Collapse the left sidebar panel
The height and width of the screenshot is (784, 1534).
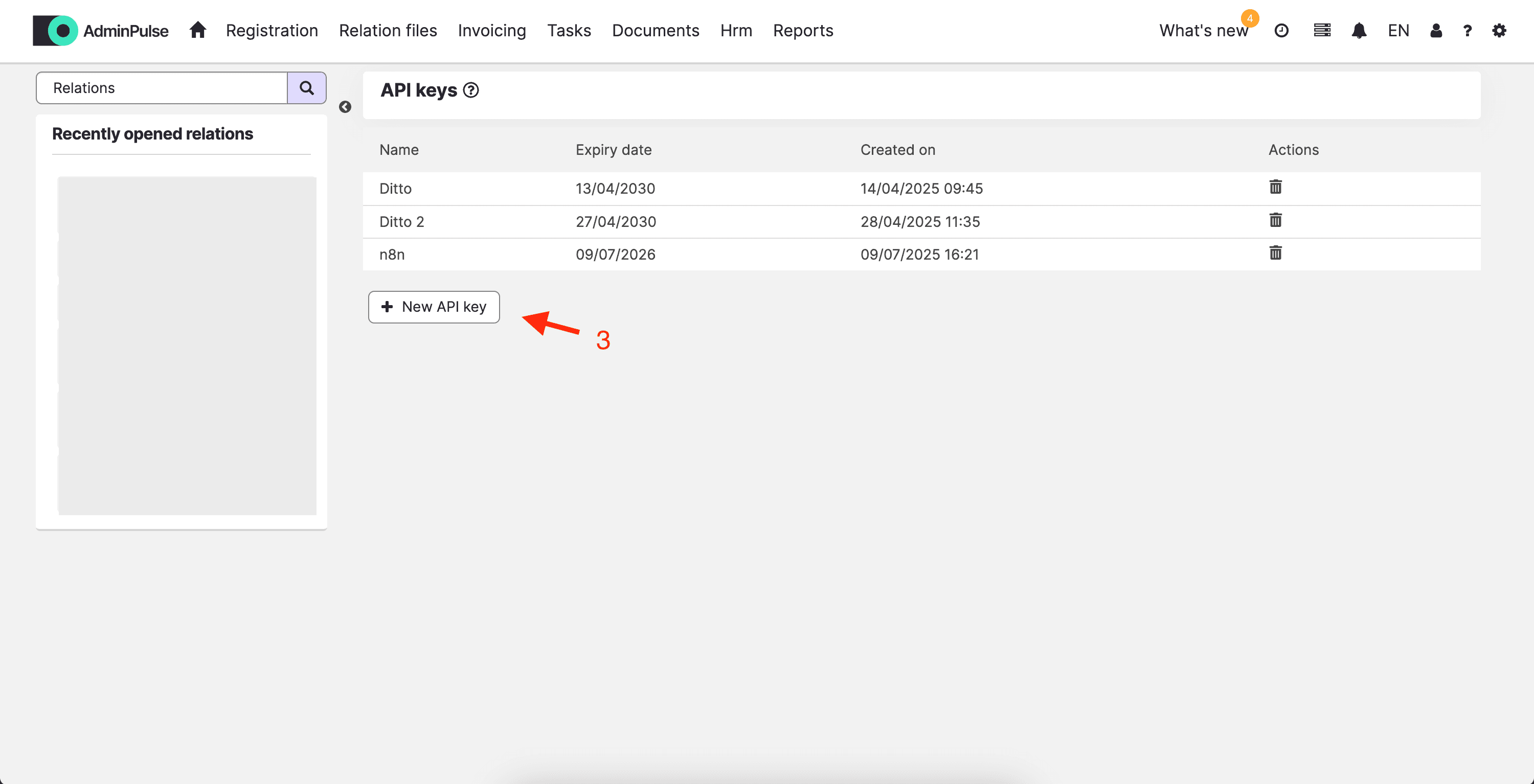click(345, 107)
